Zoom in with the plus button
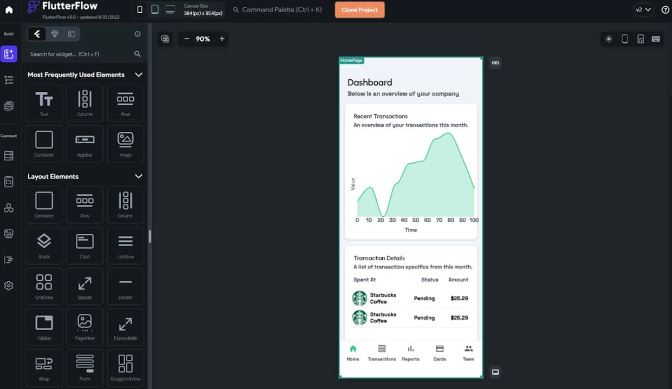The image size is (672, 389). click(x=222, y=39)
